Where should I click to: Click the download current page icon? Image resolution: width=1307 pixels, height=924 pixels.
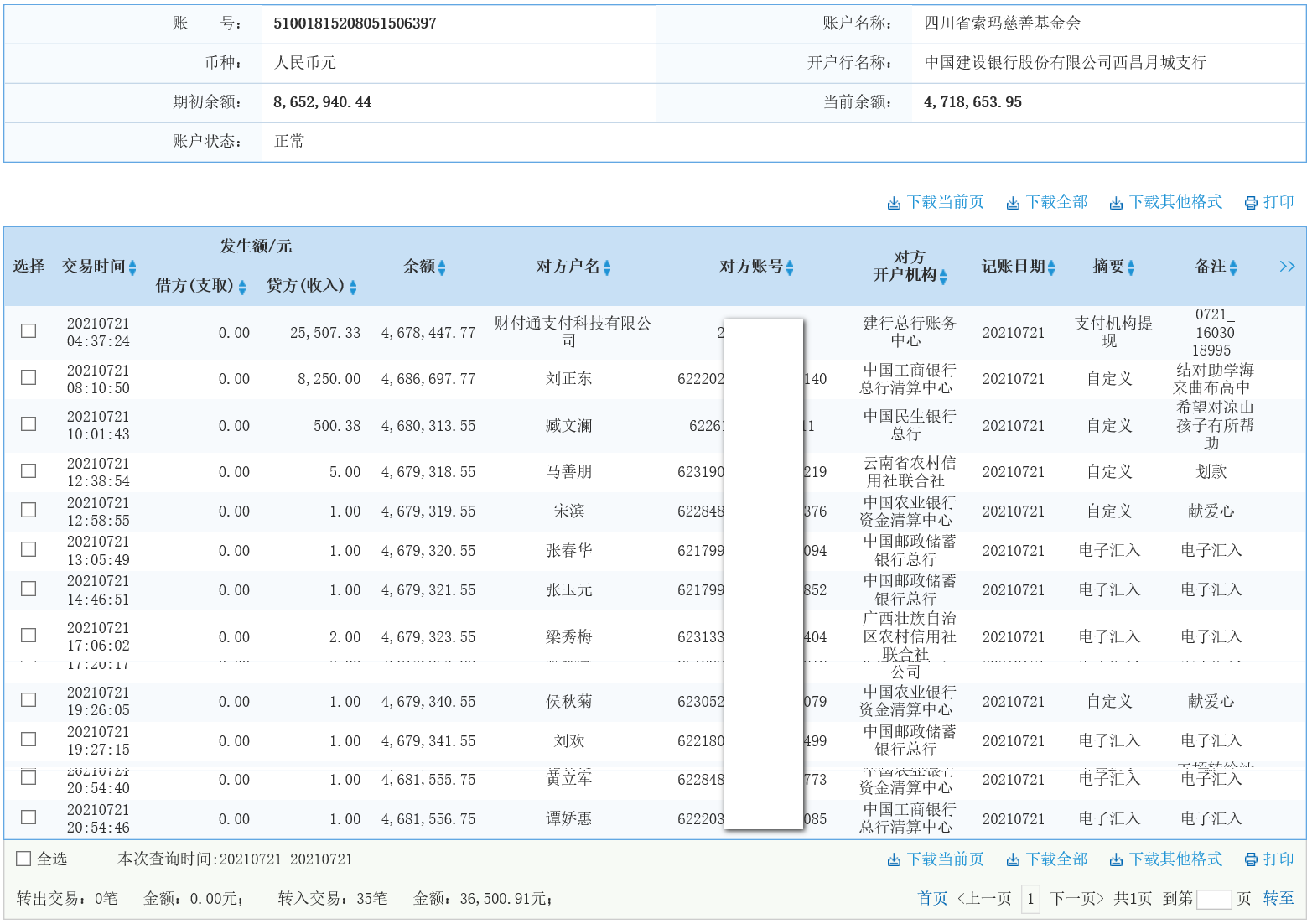(894, 201)
